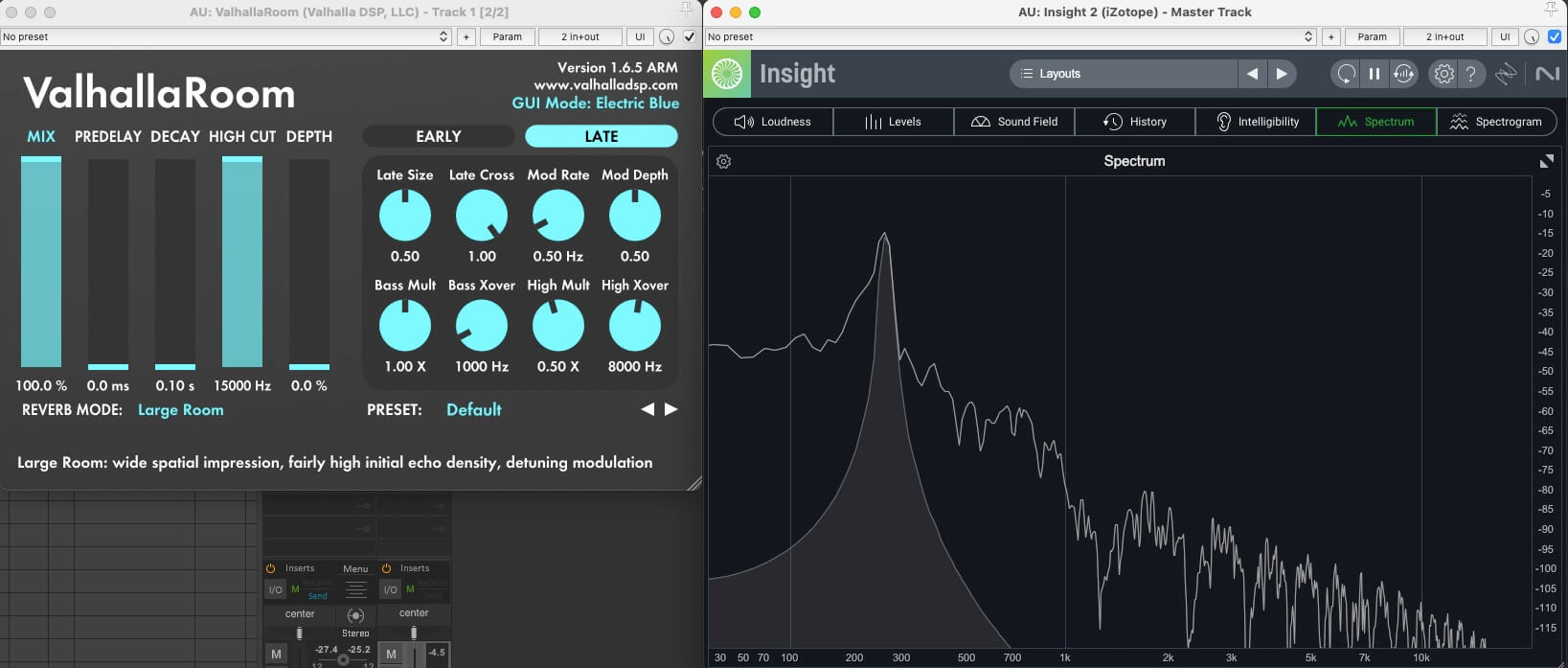Open the Insight Layouts dropdown
1568x668 pixels.
1124,74
